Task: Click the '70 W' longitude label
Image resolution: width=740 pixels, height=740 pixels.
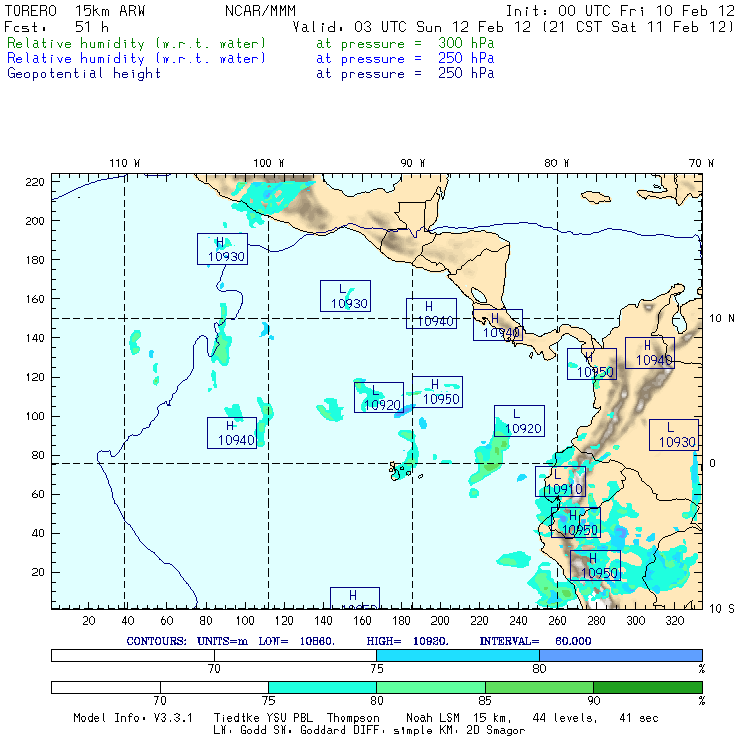Action: tap(701, 163)
